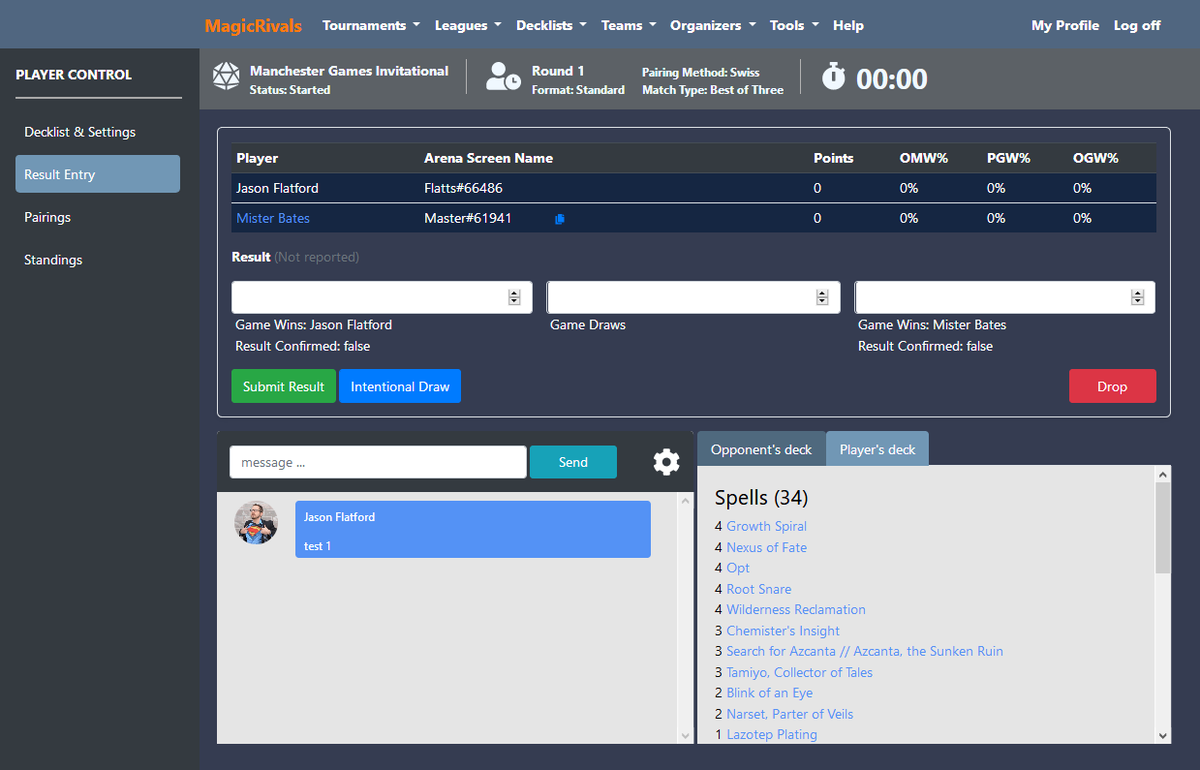Click deck list scroll up arrow
This screenshot has height=770, width=1200.
click(1162, 474)
